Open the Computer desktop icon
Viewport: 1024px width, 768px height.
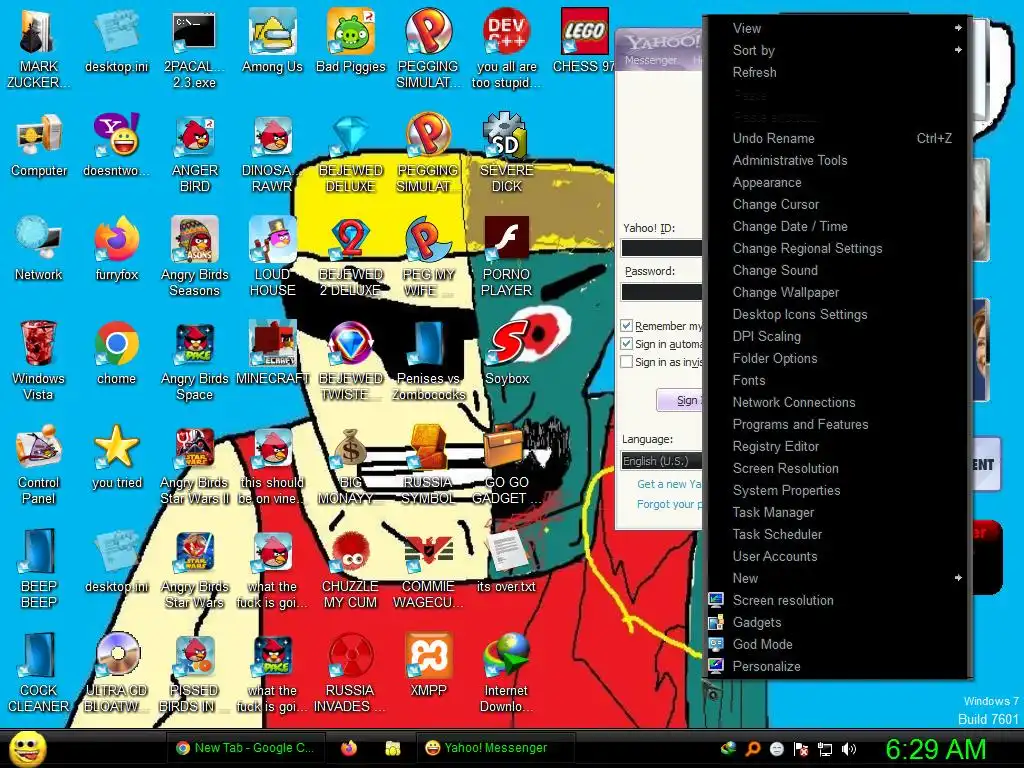click(x=39, y=146)
